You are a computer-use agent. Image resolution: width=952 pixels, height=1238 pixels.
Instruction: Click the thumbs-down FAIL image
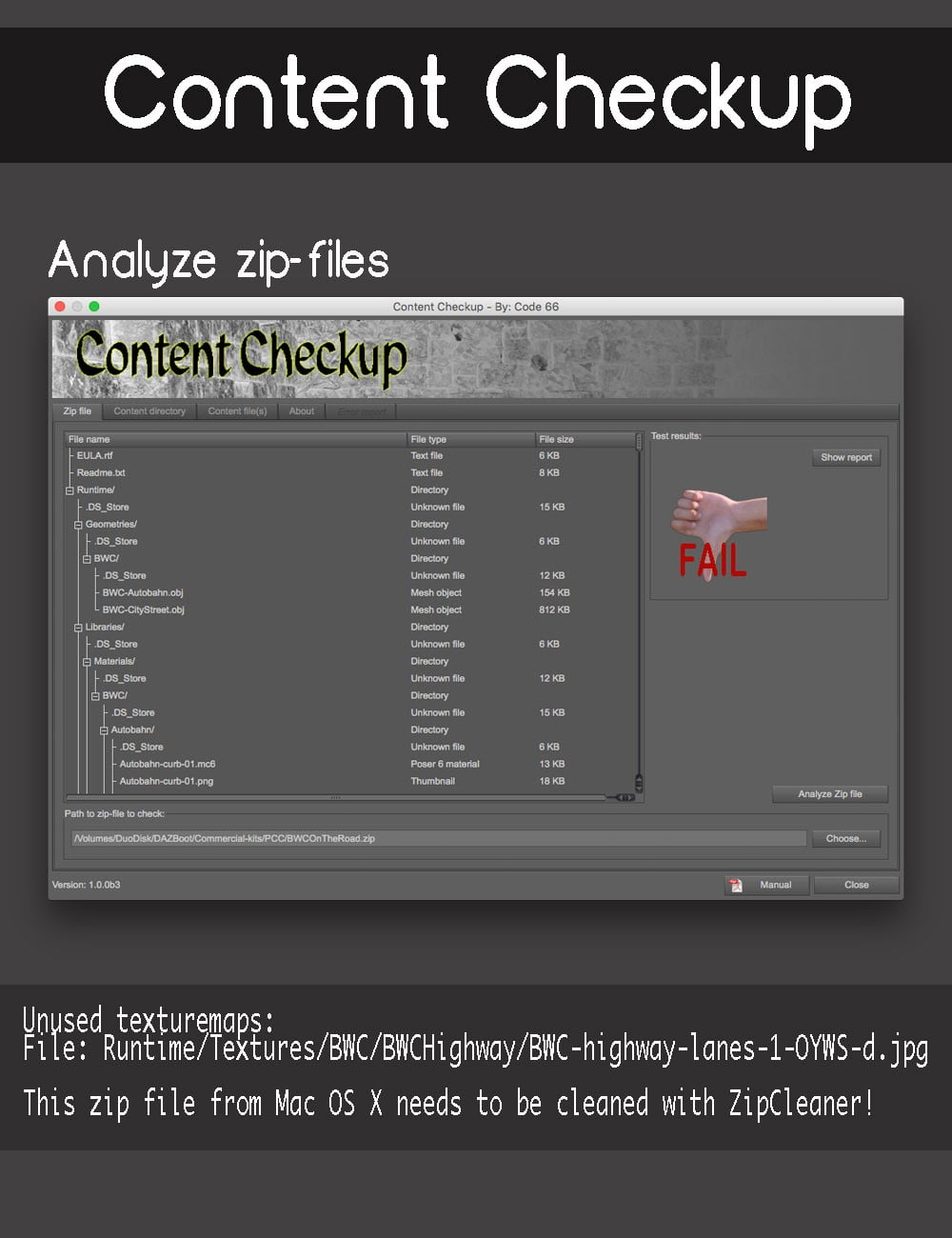(x=721, y=533)
